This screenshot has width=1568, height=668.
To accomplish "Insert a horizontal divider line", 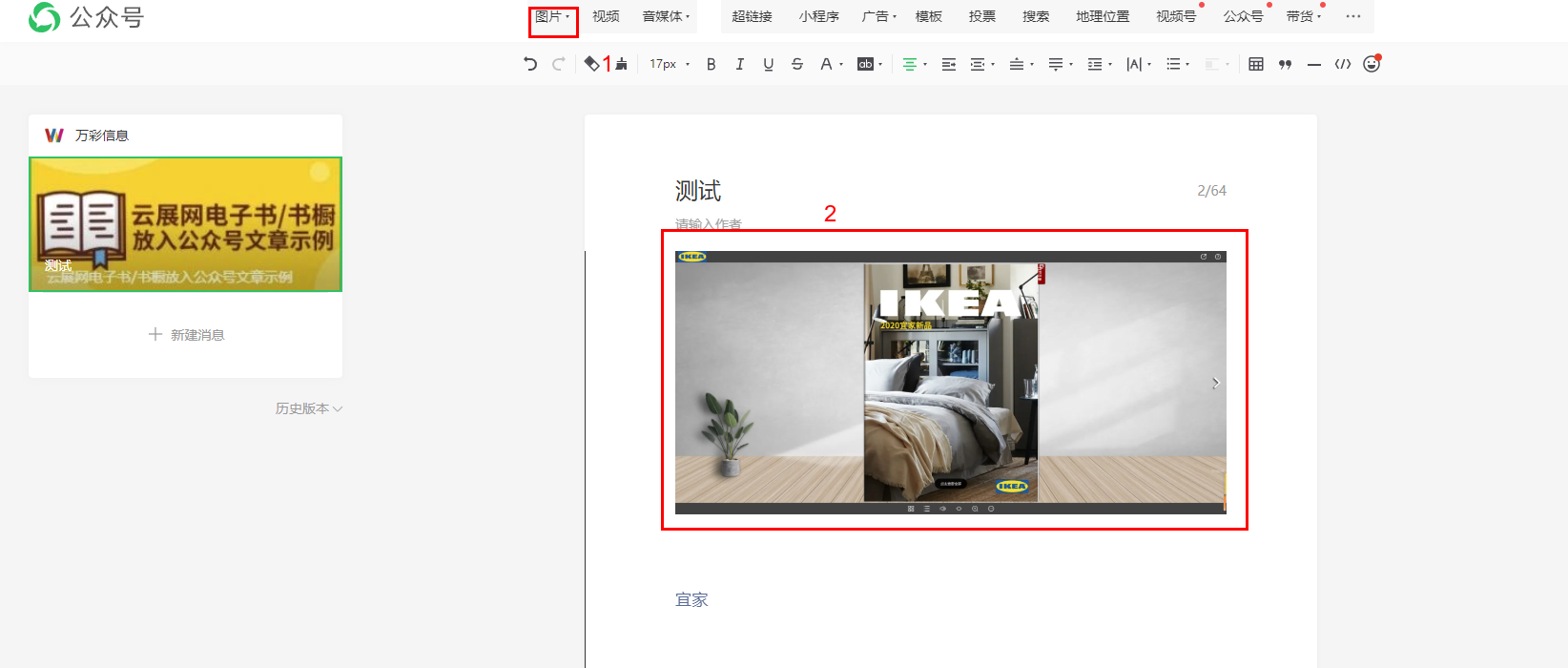I will coord(1313,64).
